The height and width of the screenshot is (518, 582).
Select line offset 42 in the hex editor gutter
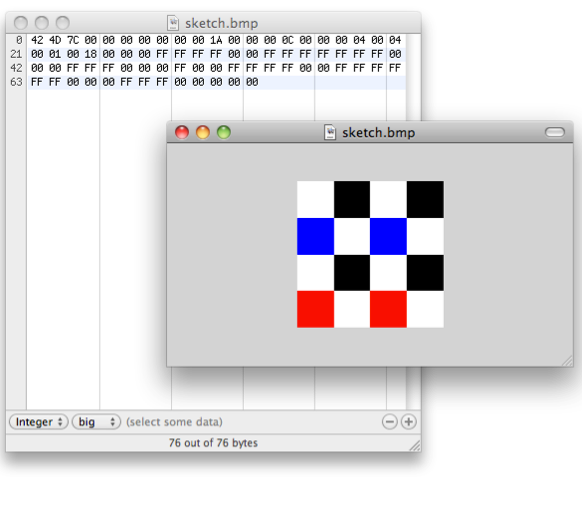point(16,68)
